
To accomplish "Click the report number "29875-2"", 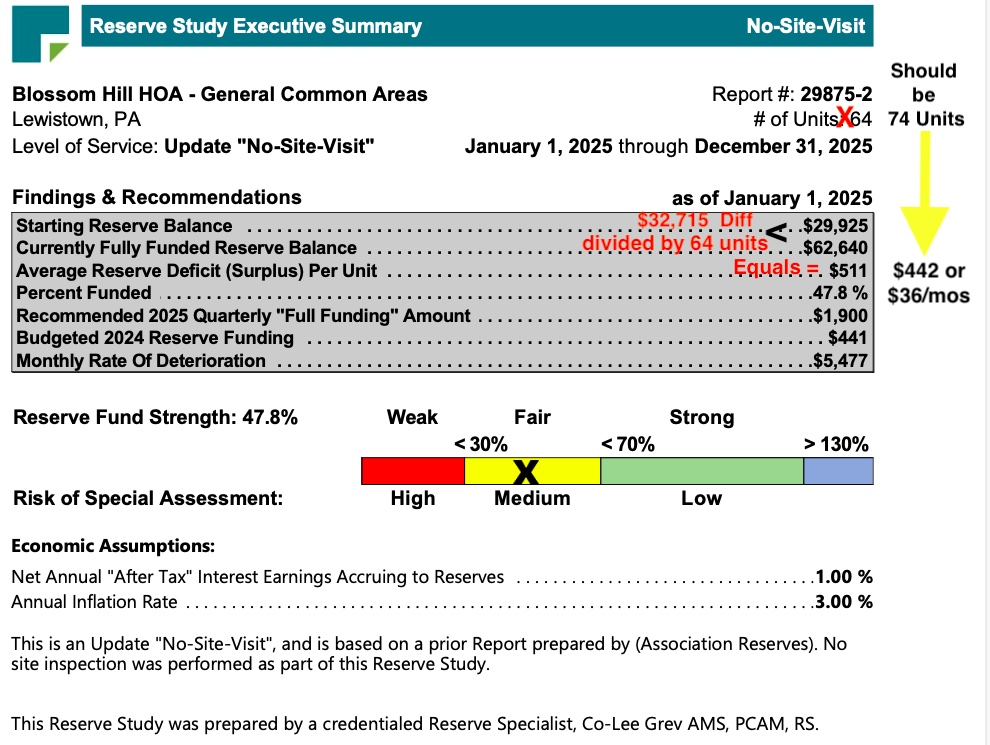I will 836,94.
